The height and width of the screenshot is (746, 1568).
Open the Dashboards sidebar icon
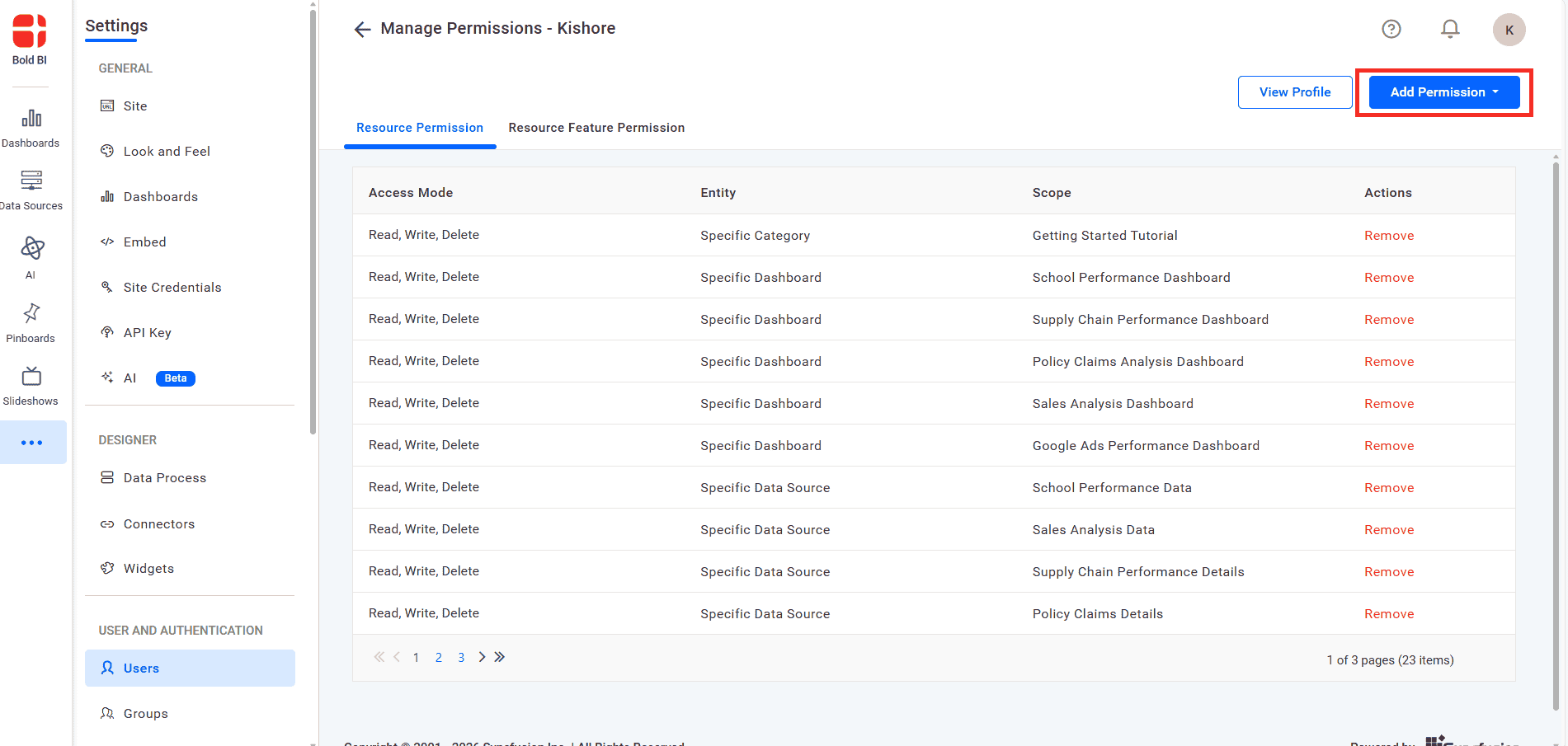(x=31, y=125)
